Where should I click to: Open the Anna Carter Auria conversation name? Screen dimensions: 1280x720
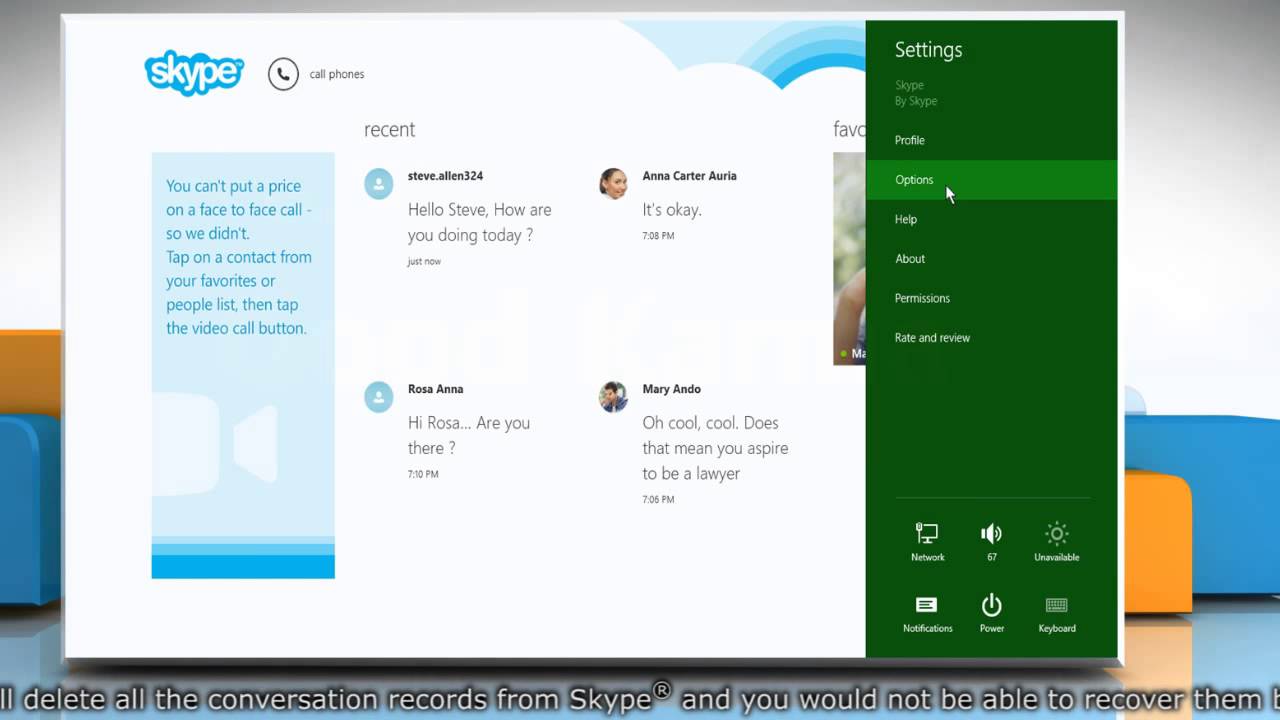(689, 176)
